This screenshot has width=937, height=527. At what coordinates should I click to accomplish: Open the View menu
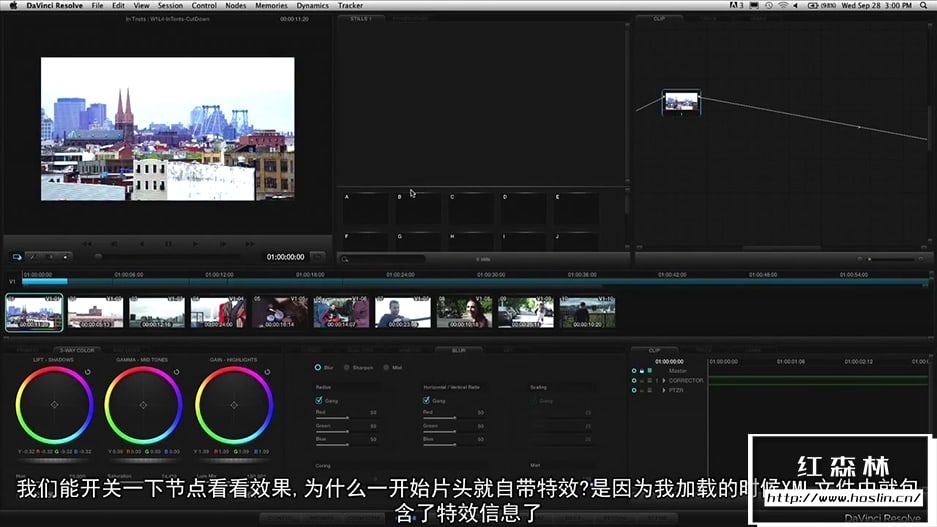pos(141,5)
